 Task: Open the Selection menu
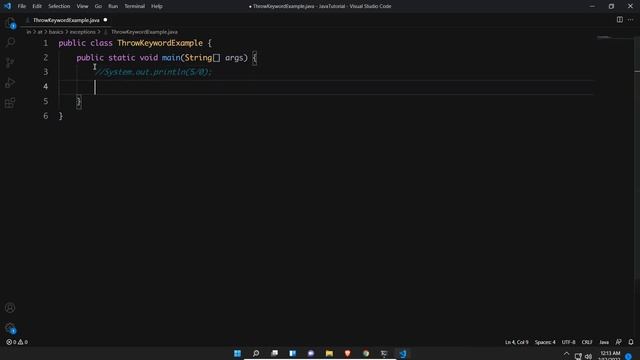(59, 6)
